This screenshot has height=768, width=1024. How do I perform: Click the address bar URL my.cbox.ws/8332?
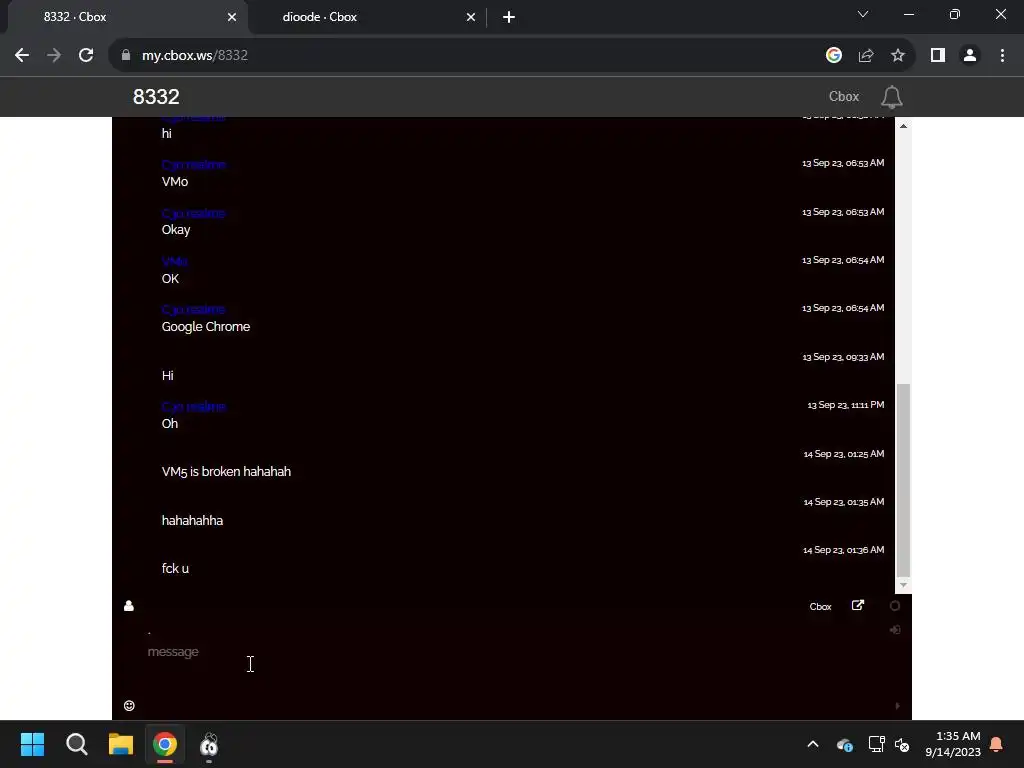[195, 56]
